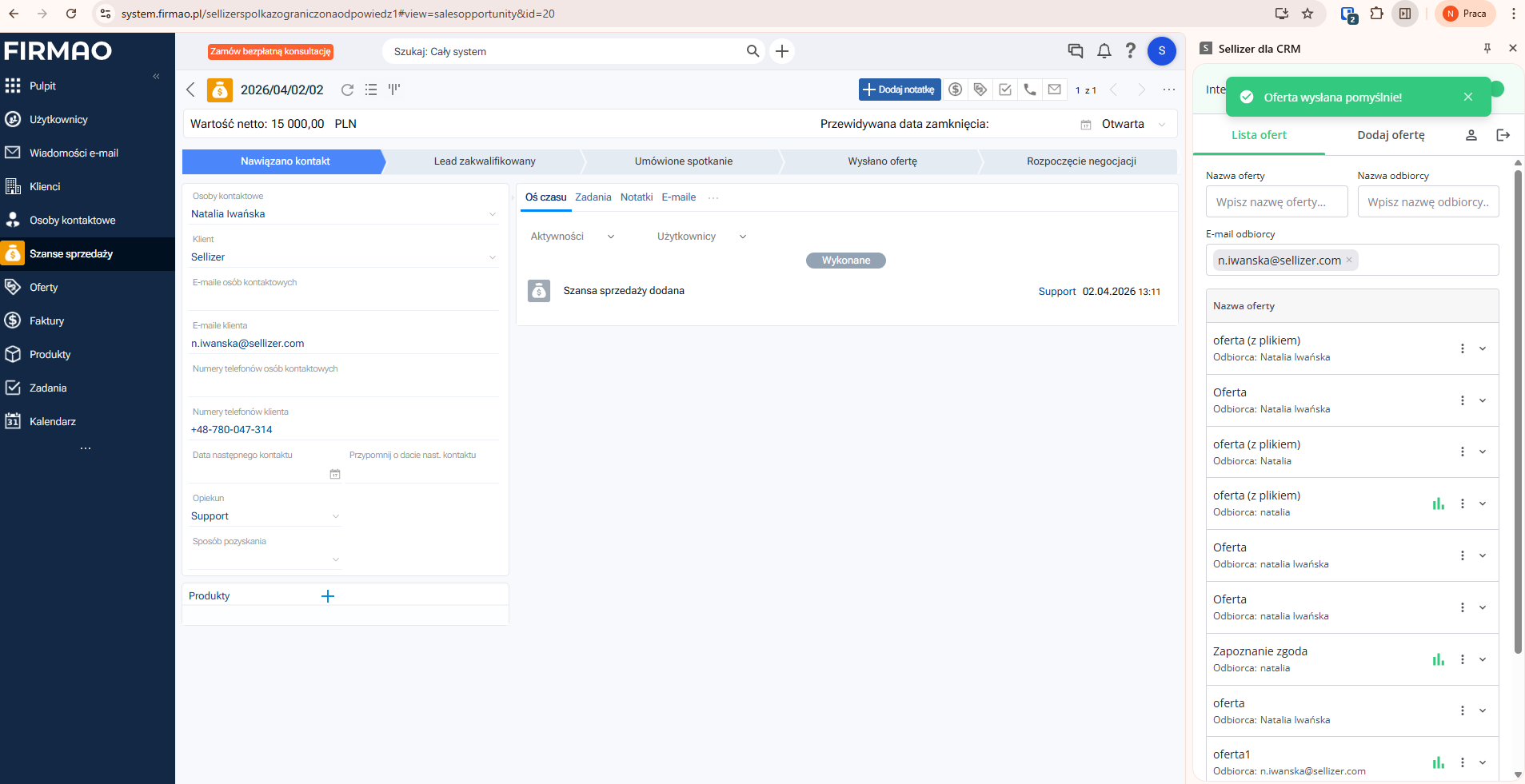Image resolution: width=1525 pixels, height=784 pixels.
Task: Open the three-dot menu for Zapoznanie zgoda
Action: [x=1462, y=659]
